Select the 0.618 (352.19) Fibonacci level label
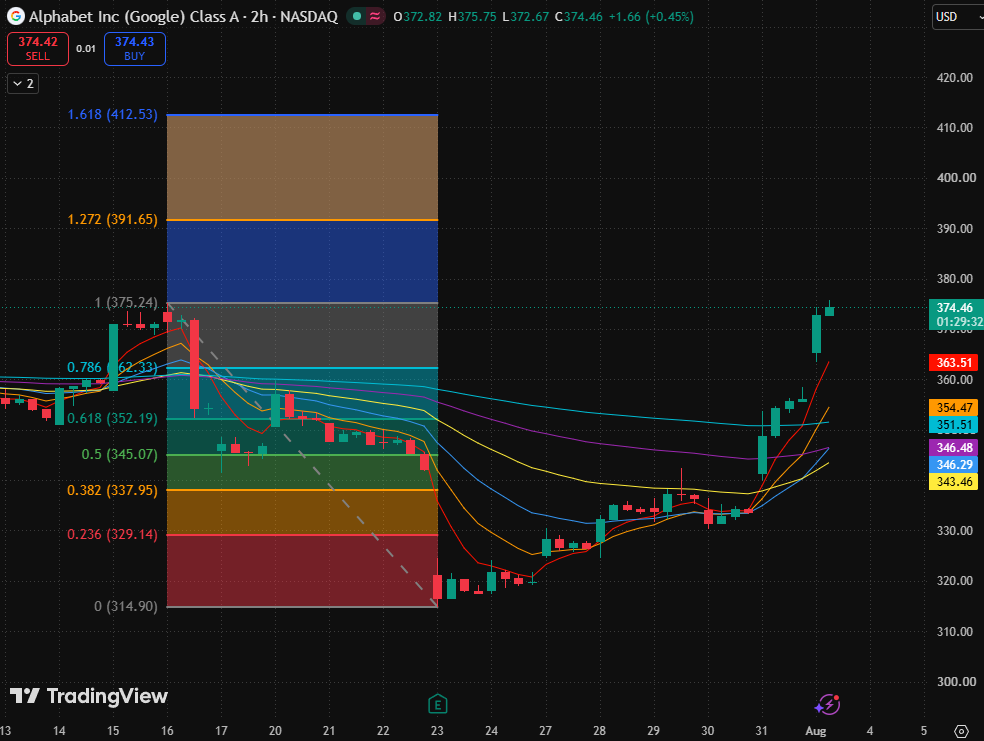Image resolution: width=984 pixels, height=741 pixels. (113, 418)
